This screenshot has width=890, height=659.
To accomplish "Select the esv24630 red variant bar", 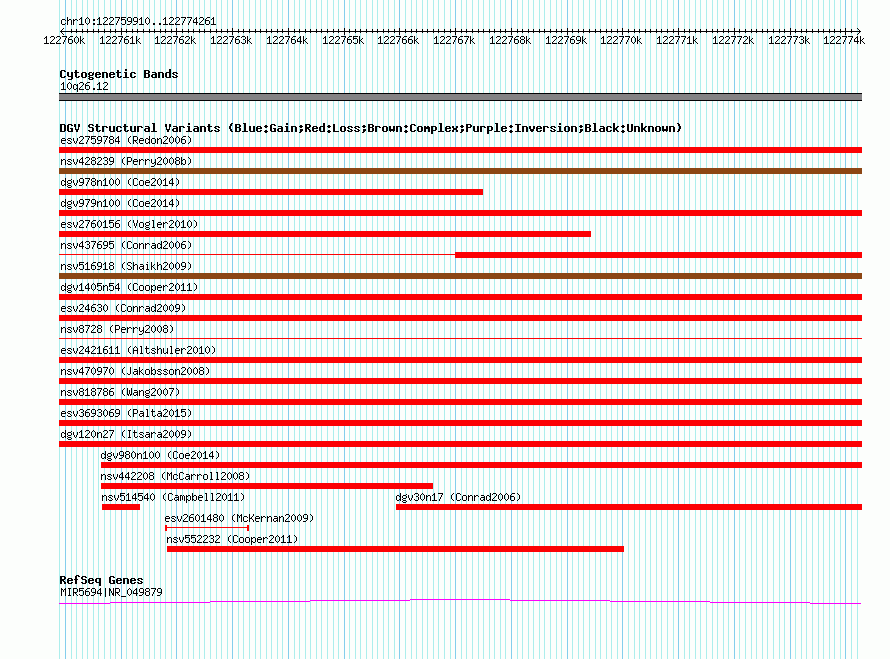I will 460,318.
